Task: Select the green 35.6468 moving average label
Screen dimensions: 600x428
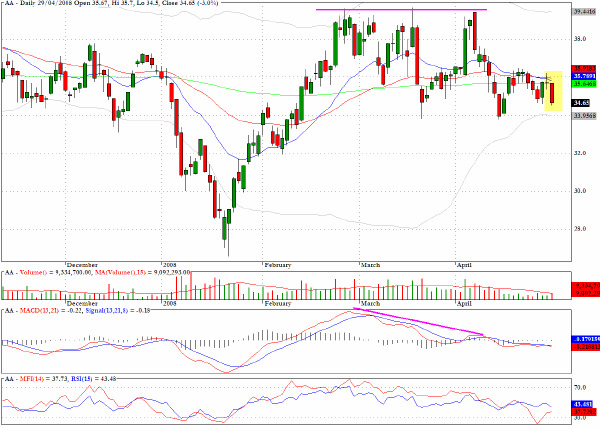Action: [x=584, y=83]
